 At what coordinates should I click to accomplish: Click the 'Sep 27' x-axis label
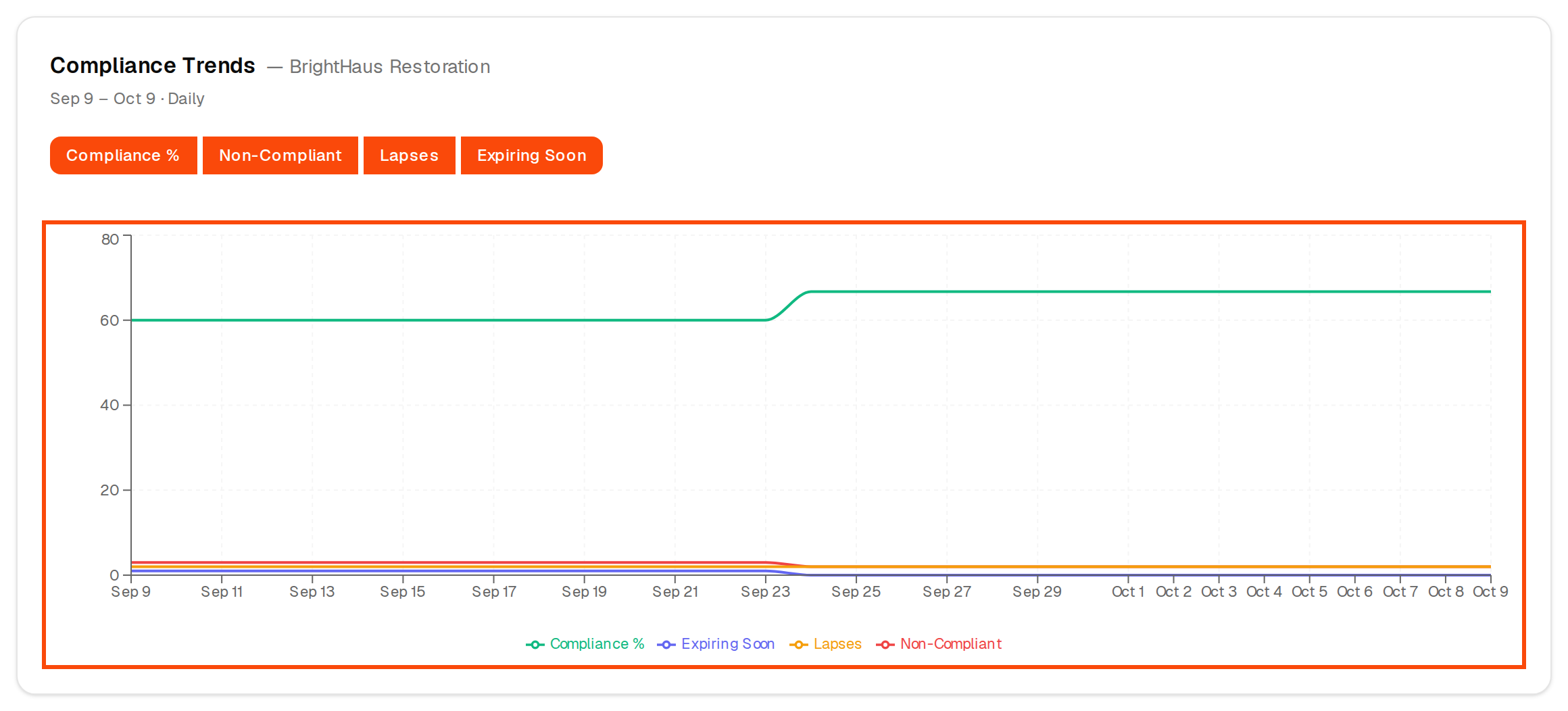(947, 592)
